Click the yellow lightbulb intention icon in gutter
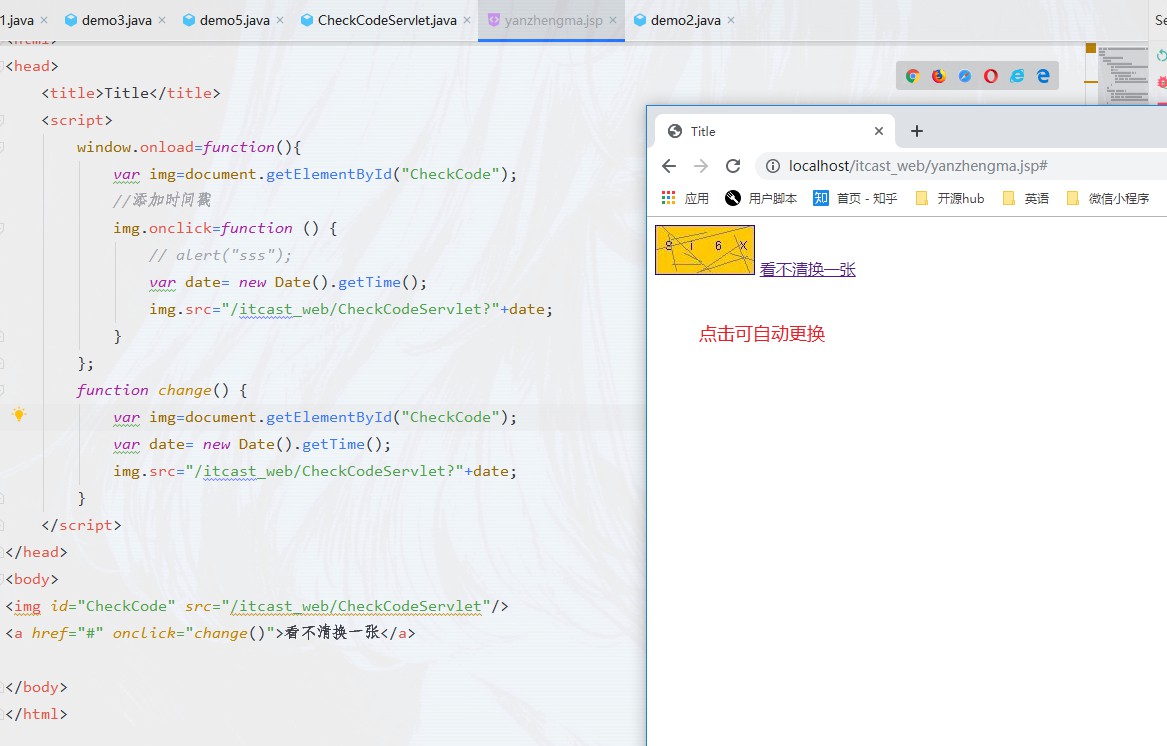1167x746 pixels. coord(19,415)
